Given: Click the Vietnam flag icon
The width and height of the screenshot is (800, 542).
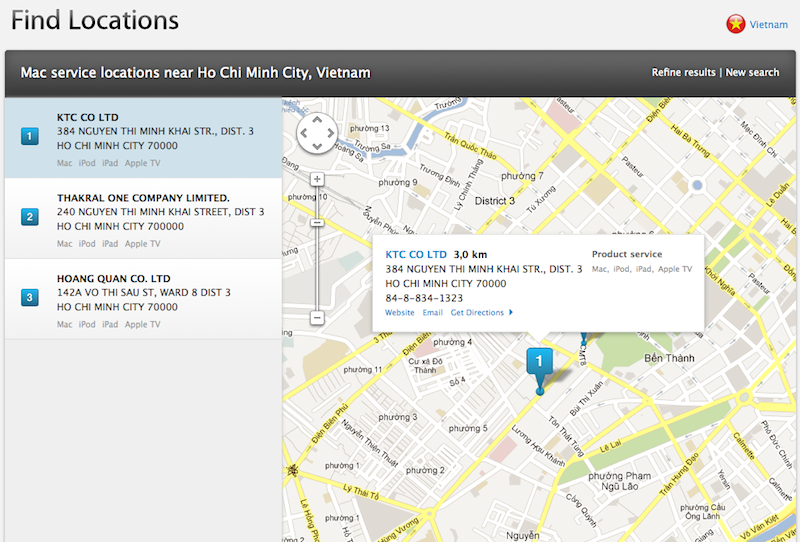Looking at the screenshot, I should [x=736, y=24].
